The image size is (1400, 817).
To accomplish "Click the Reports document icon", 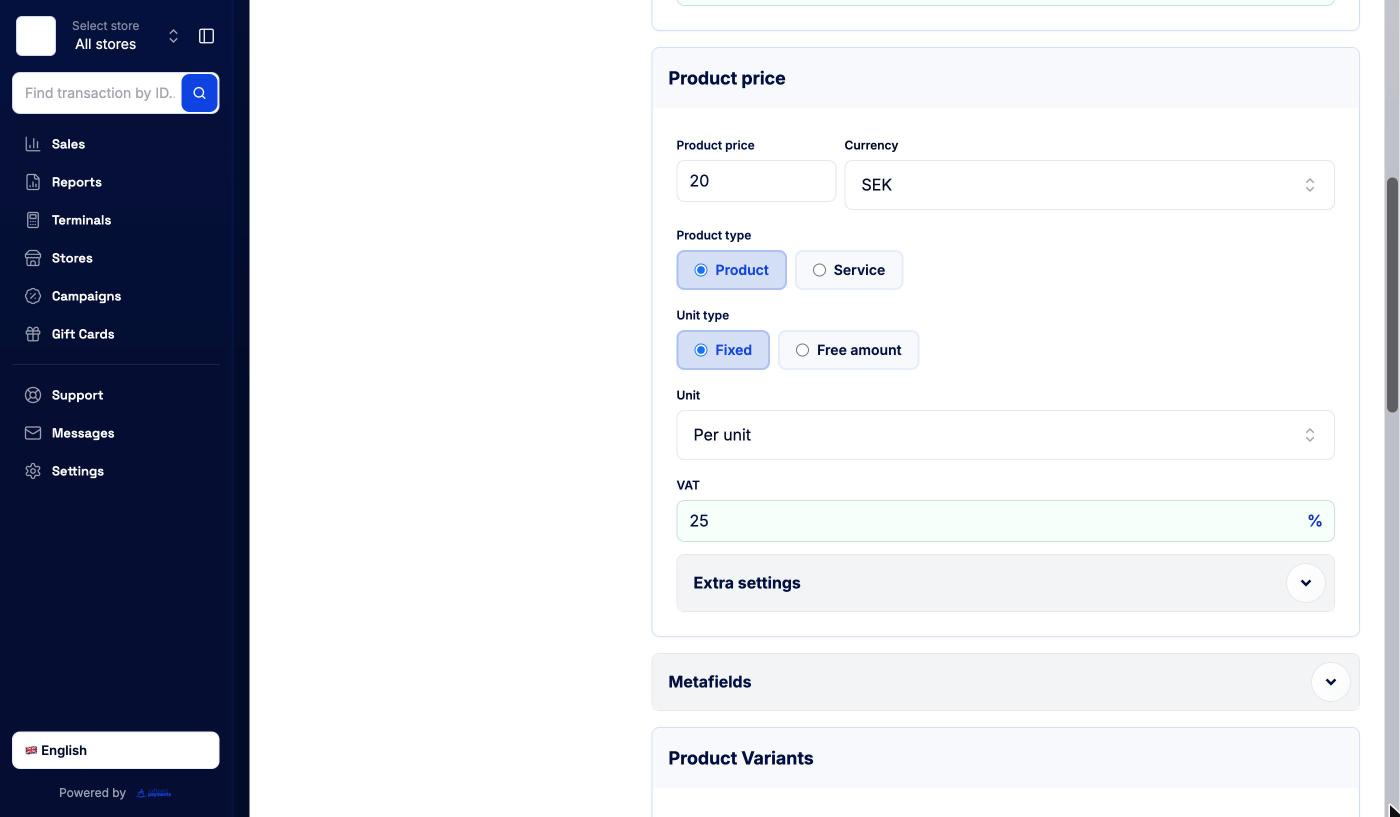I will click(x=33, y=182).
